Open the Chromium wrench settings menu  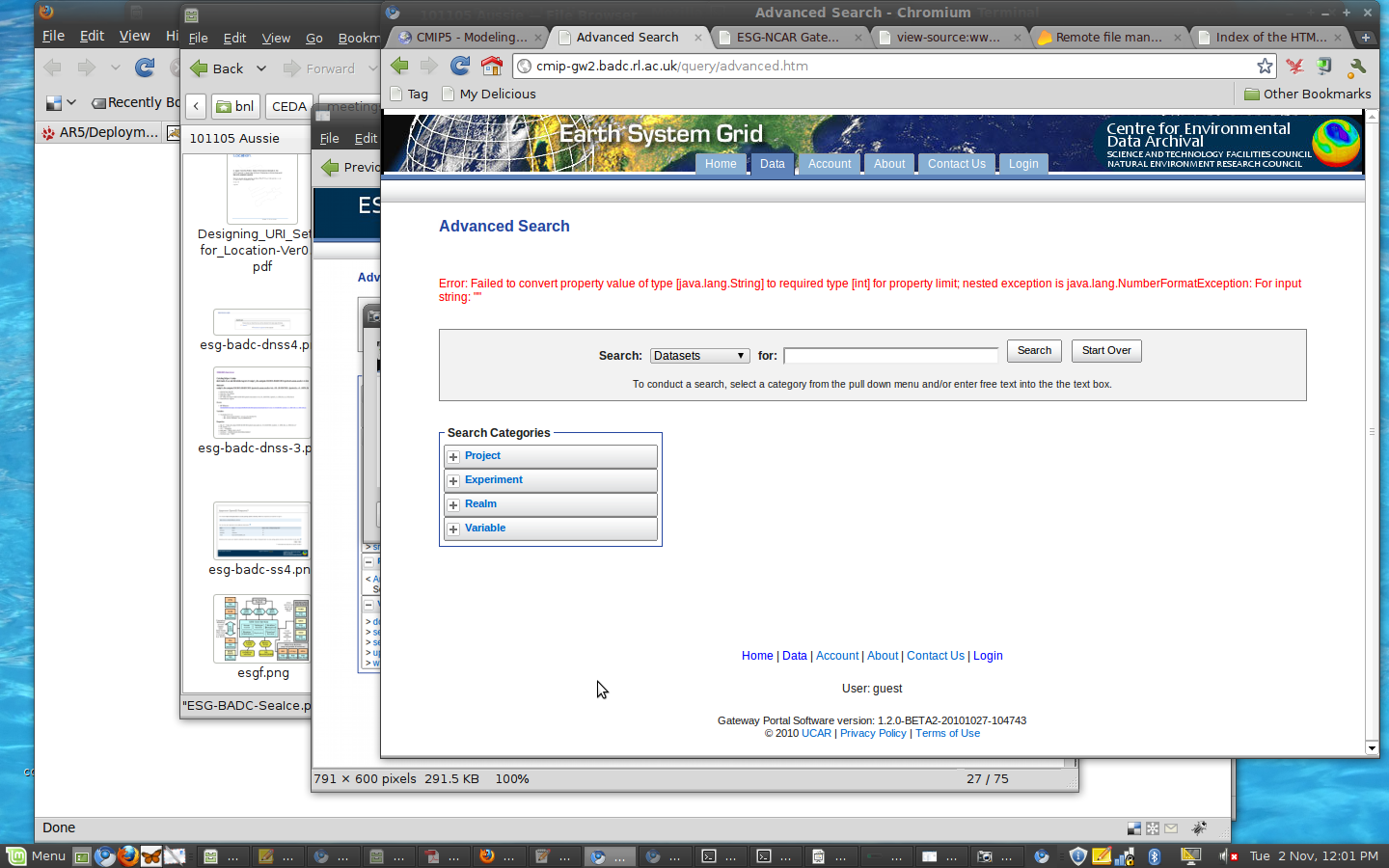click(1357, 67)
